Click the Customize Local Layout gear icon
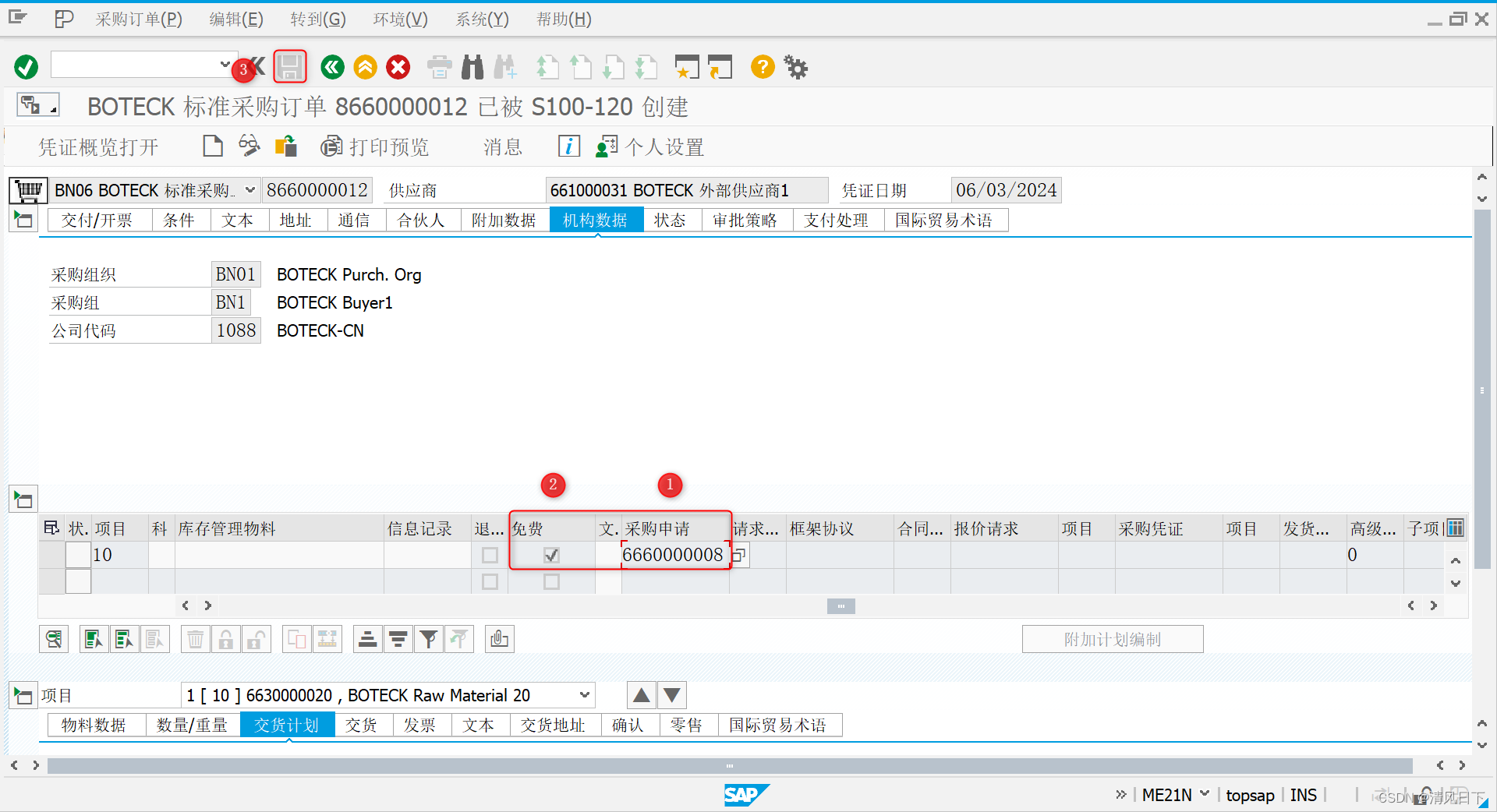1497x812 pixels. coord(796,67)
